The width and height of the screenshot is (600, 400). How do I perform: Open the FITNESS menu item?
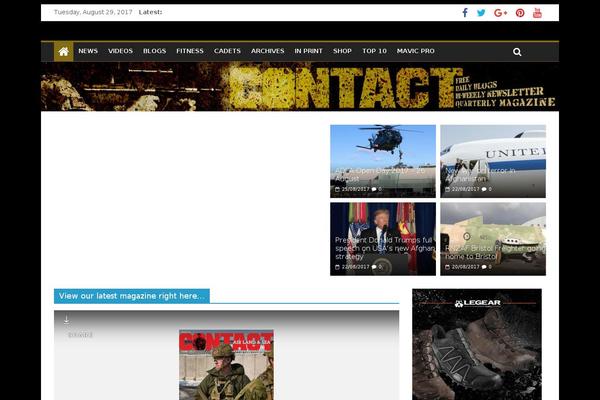(190, 51)
